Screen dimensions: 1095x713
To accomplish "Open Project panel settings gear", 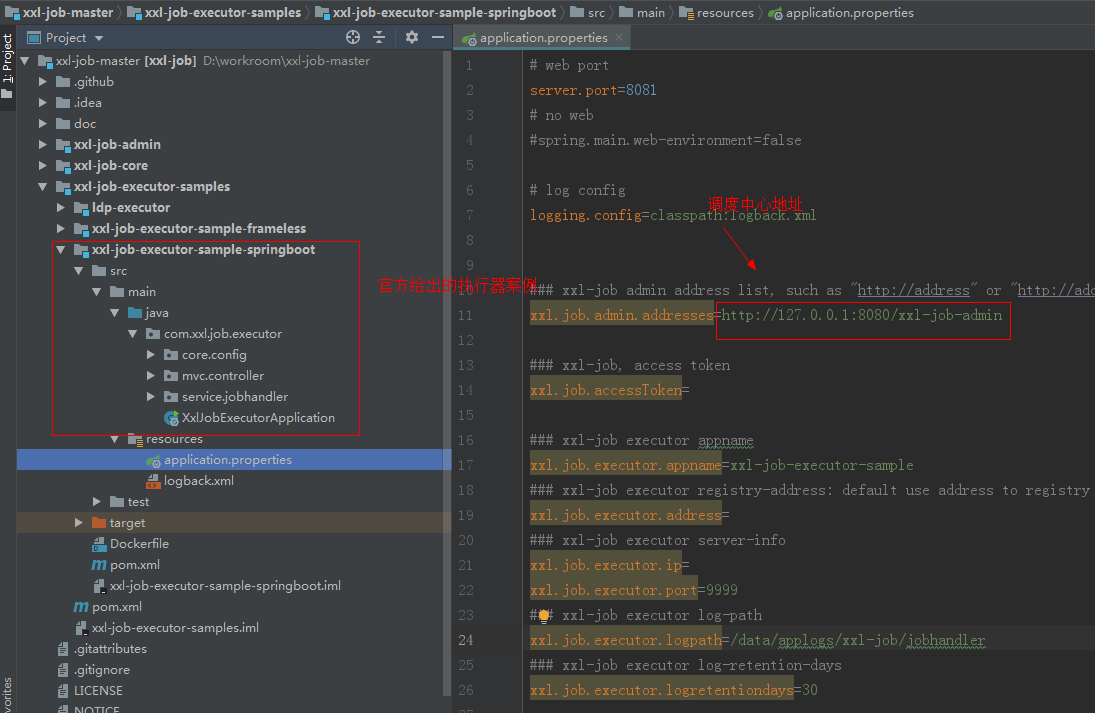I will pyautogui.click(x=412, y=38).
